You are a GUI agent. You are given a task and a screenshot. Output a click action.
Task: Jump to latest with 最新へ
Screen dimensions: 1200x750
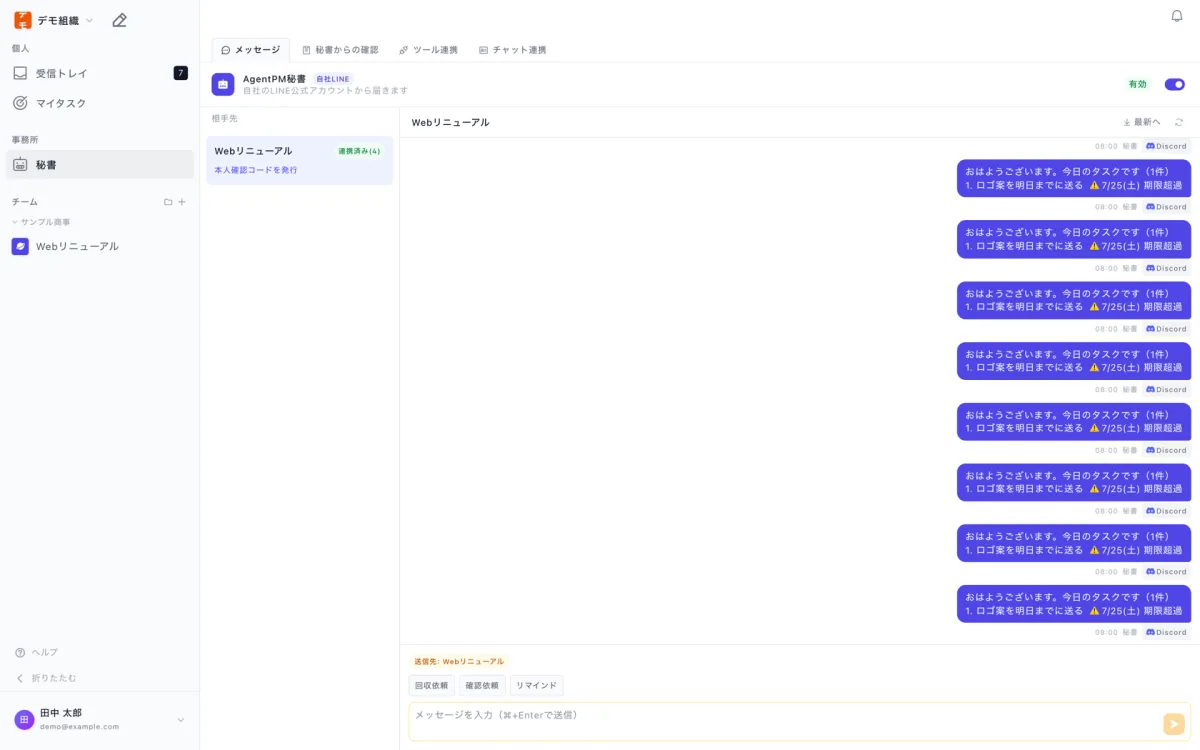pos(1142,122)
